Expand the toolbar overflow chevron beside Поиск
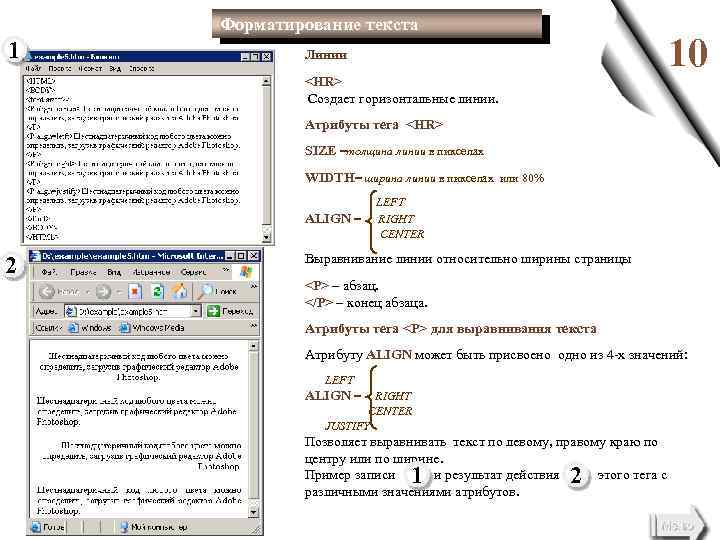Image resolution: width=720 pixels, height=540 pixels. (253, 287)
